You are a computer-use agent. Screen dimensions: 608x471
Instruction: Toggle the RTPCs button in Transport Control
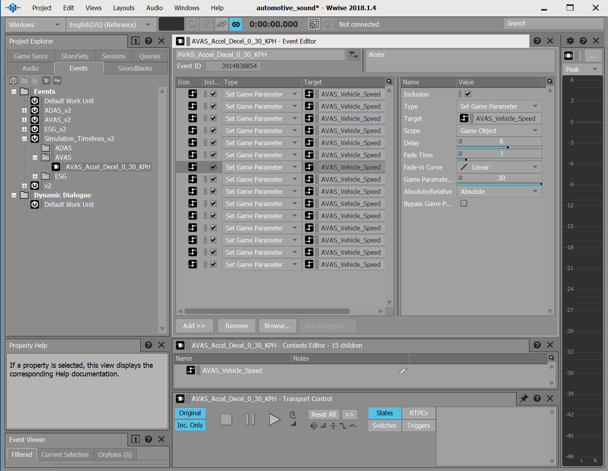coord(418,413)
